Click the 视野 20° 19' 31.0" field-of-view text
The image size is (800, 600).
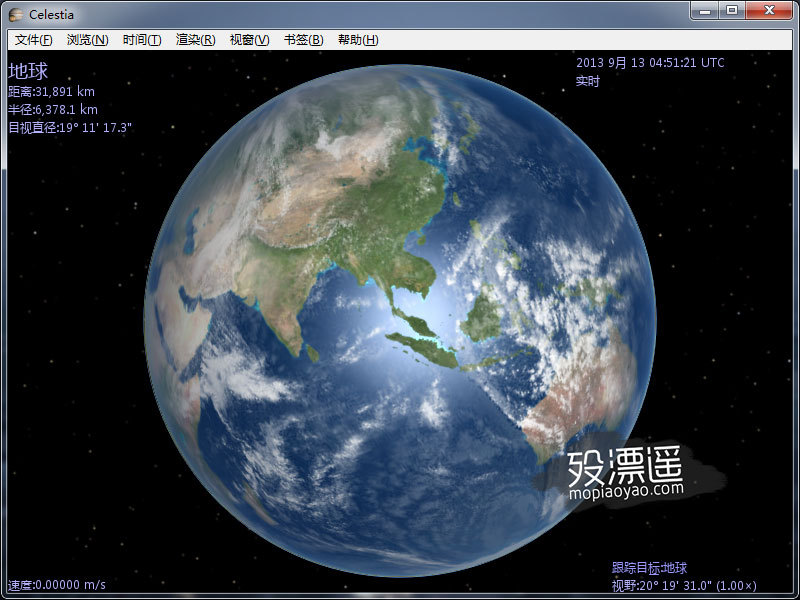684,586
